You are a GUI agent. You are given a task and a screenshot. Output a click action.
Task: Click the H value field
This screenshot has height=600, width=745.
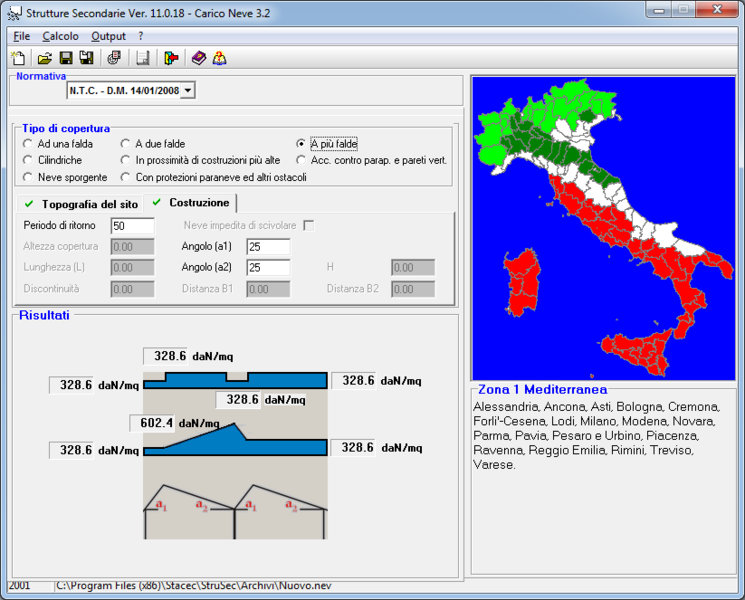click(413, 267)
